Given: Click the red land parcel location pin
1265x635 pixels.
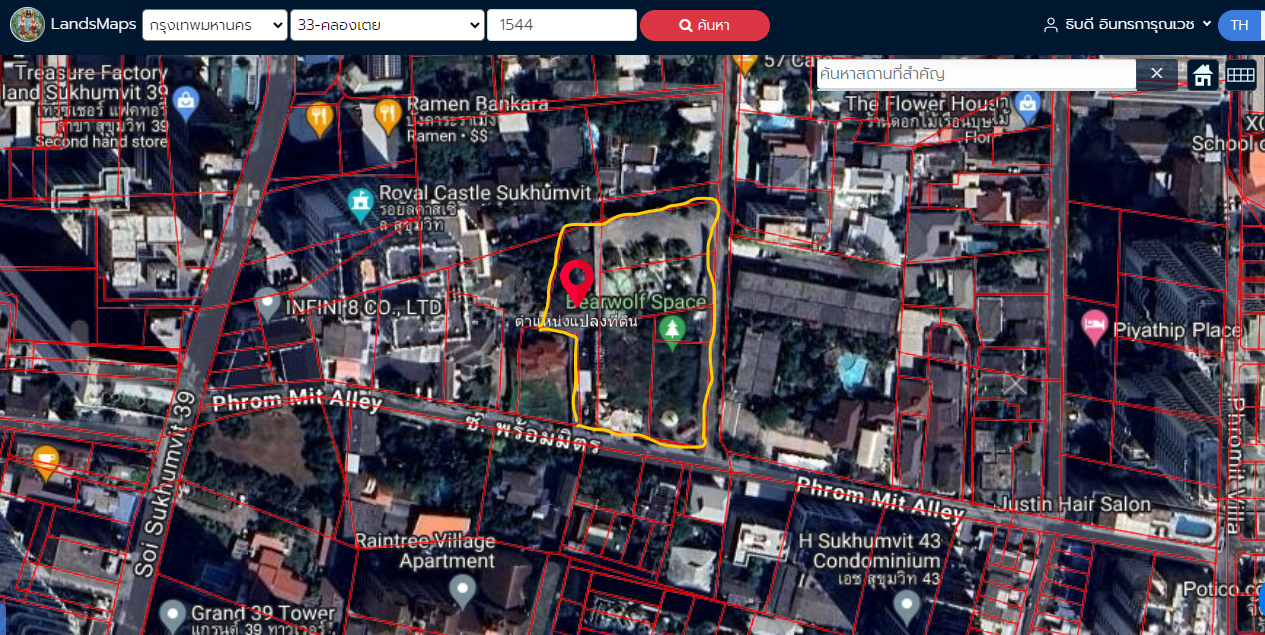Looking at the screenshot, I should (x=577, y=283).
